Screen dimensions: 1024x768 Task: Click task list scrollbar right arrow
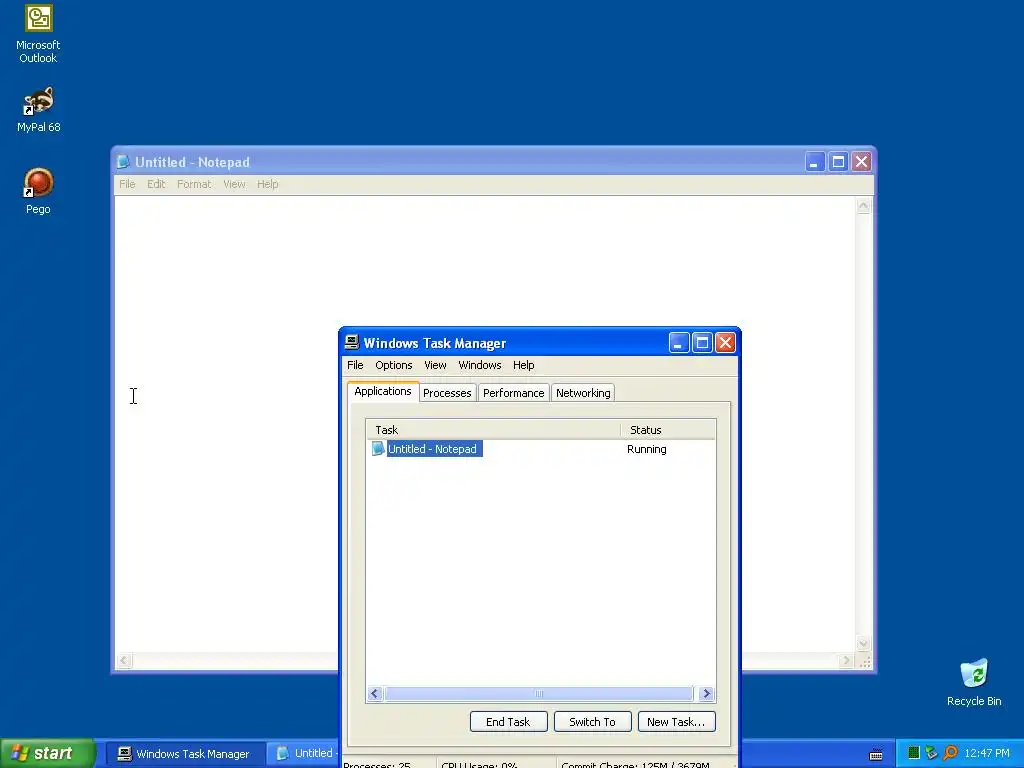(x=706, y=694)
